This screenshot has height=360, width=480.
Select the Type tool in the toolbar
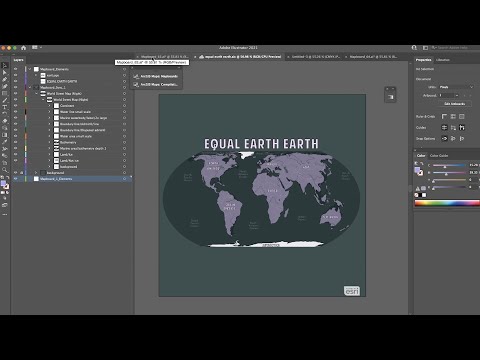(x=5, y=107)
